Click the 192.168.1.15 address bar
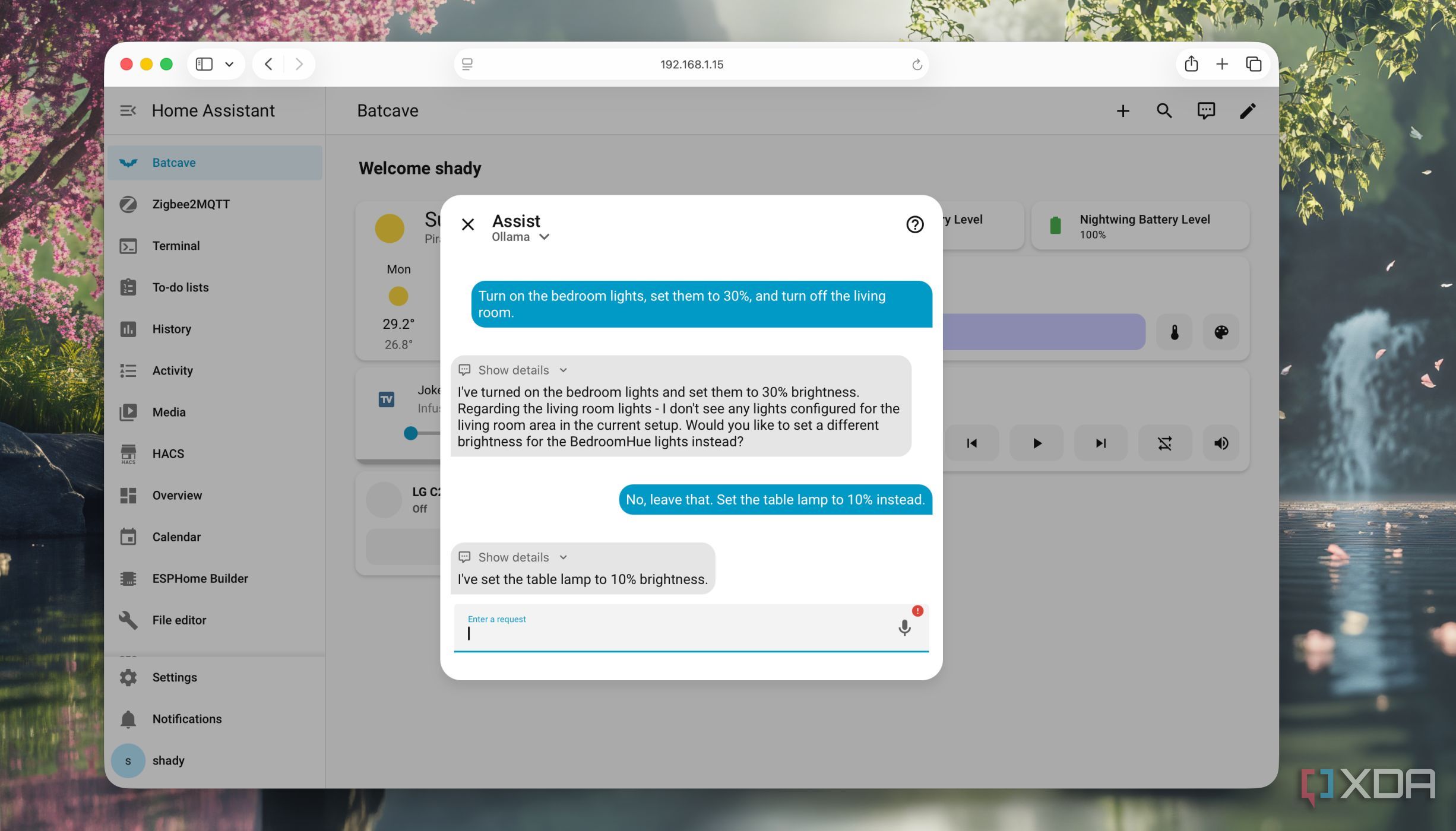 point(691,64)
